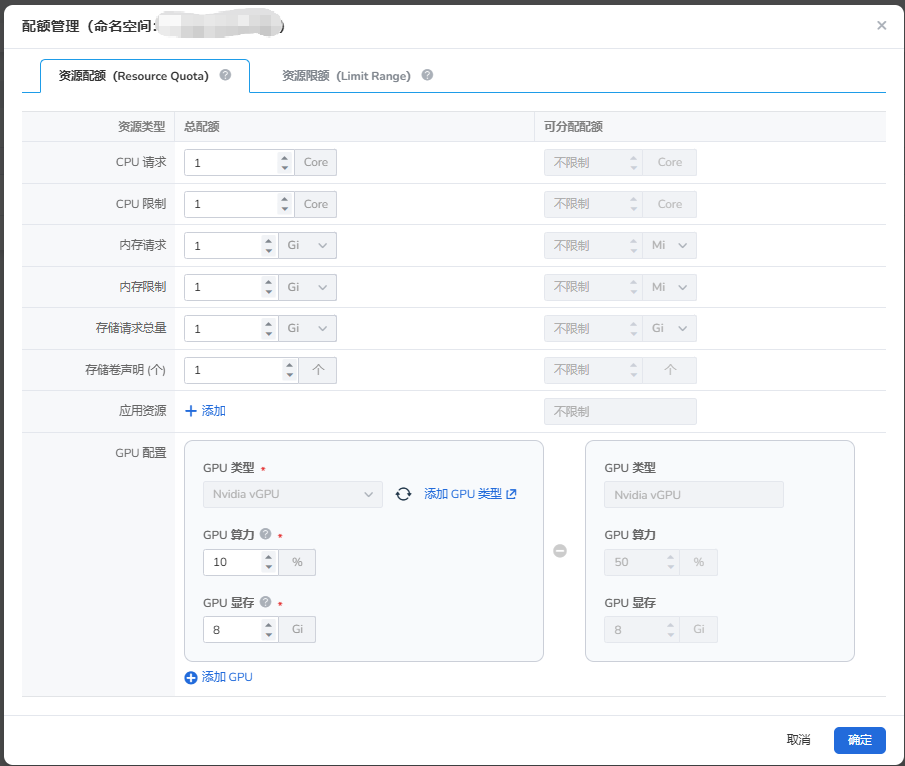Screen dimensions: 905x766
Task: Focus the CPU 请求 total quota input
Action: [231, 163]
